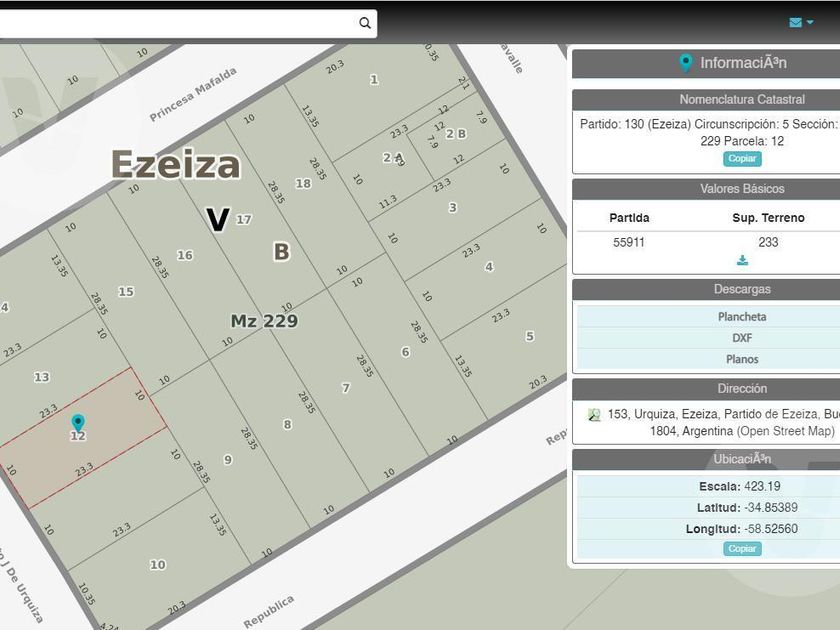Select parcel 9 on the map
This screenshot has height=630, width=840.
[x=228, y=460]
